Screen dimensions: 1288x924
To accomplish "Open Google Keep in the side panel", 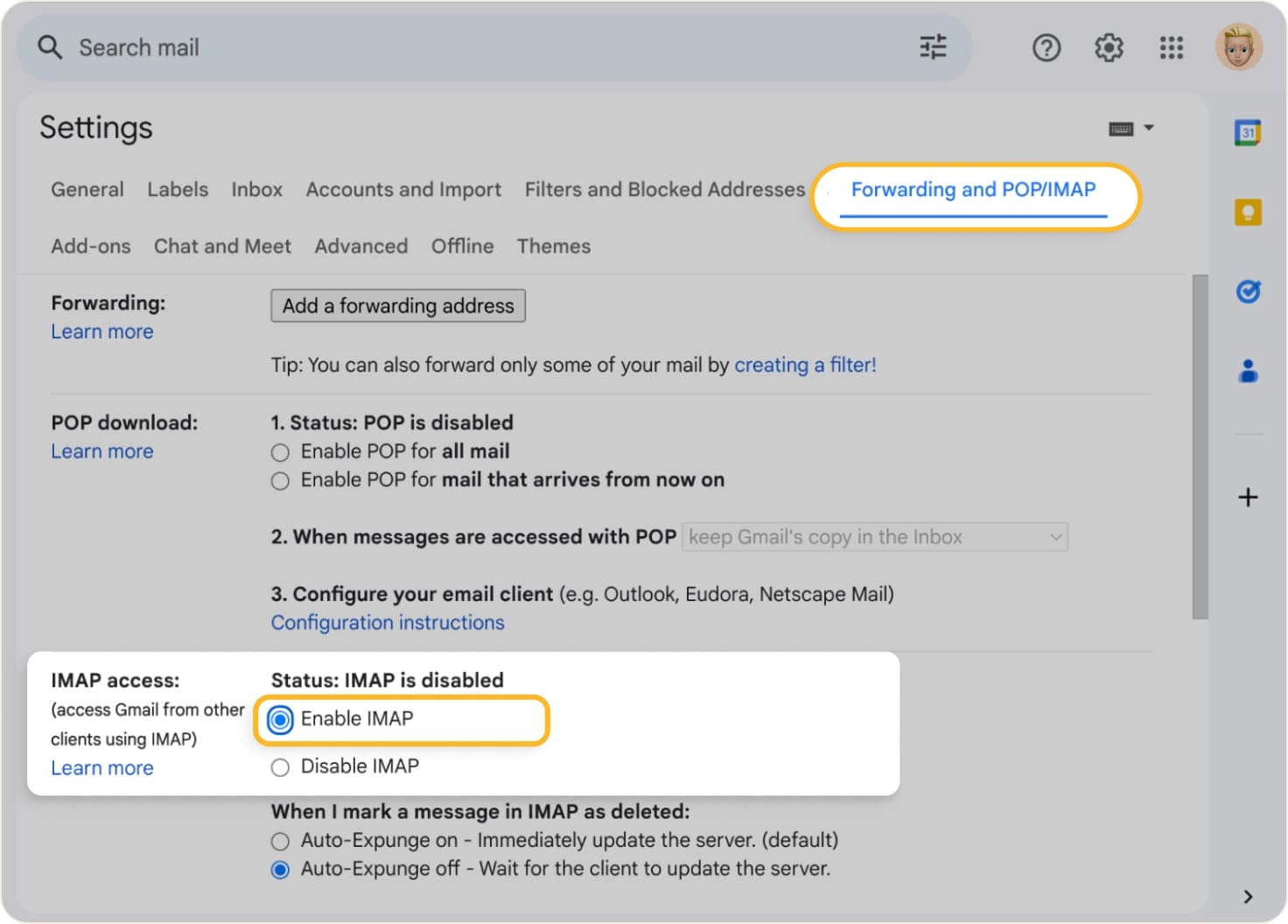I will pos(1249,212).
